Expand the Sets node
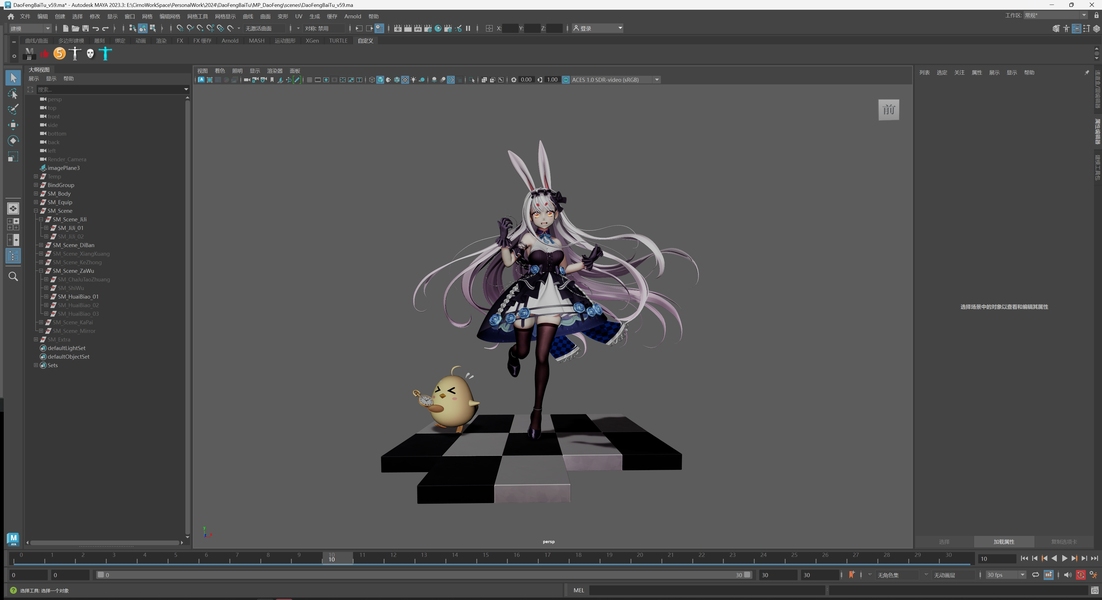This screenshot has width=1102, height=600. [x=36, y=365]
